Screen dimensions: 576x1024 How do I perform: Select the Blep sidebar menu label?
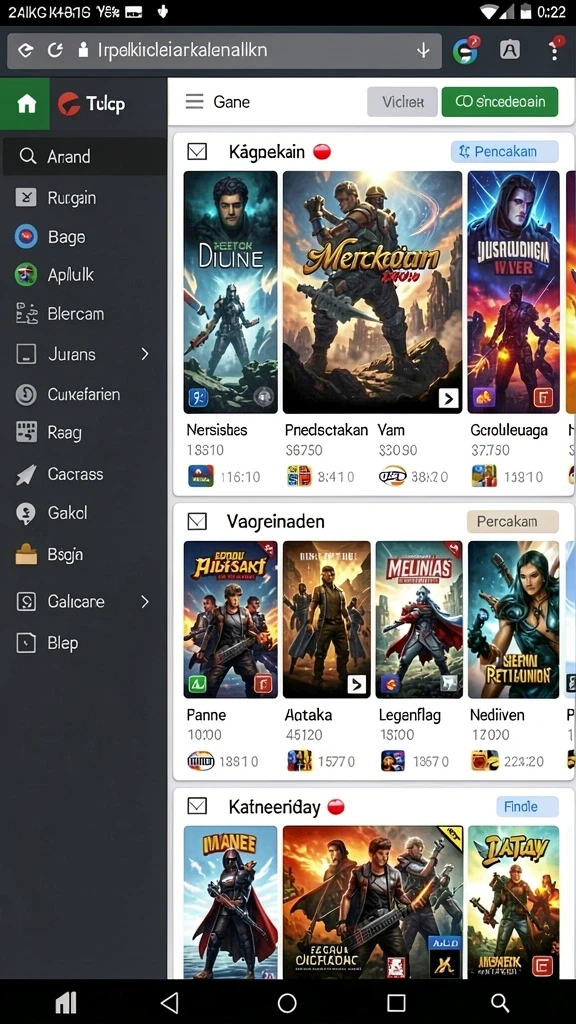(x=63, y=643)
